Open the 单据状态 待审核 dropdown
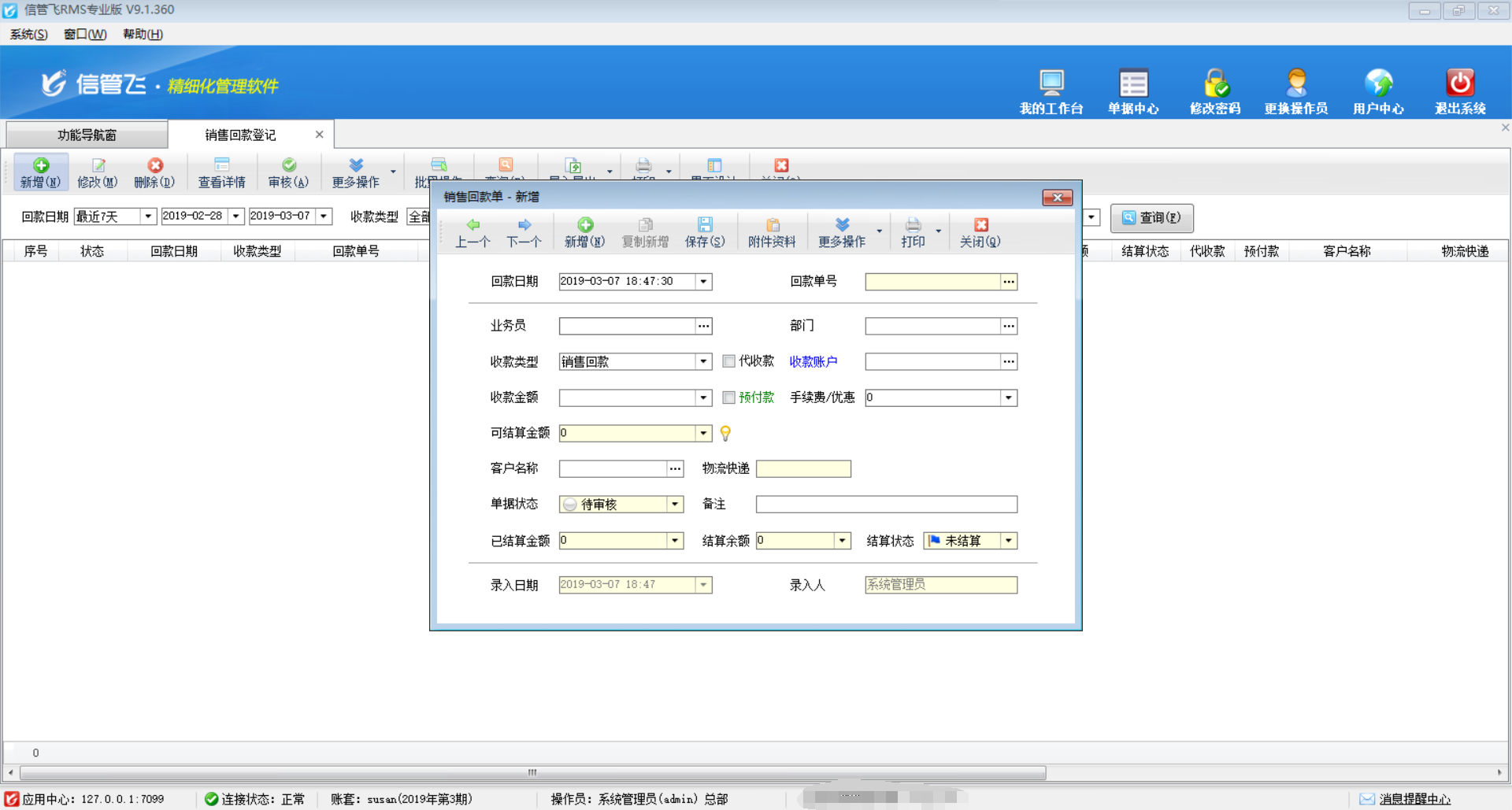The width and height of the screenshot is (1512, 810). click(675, 505)
